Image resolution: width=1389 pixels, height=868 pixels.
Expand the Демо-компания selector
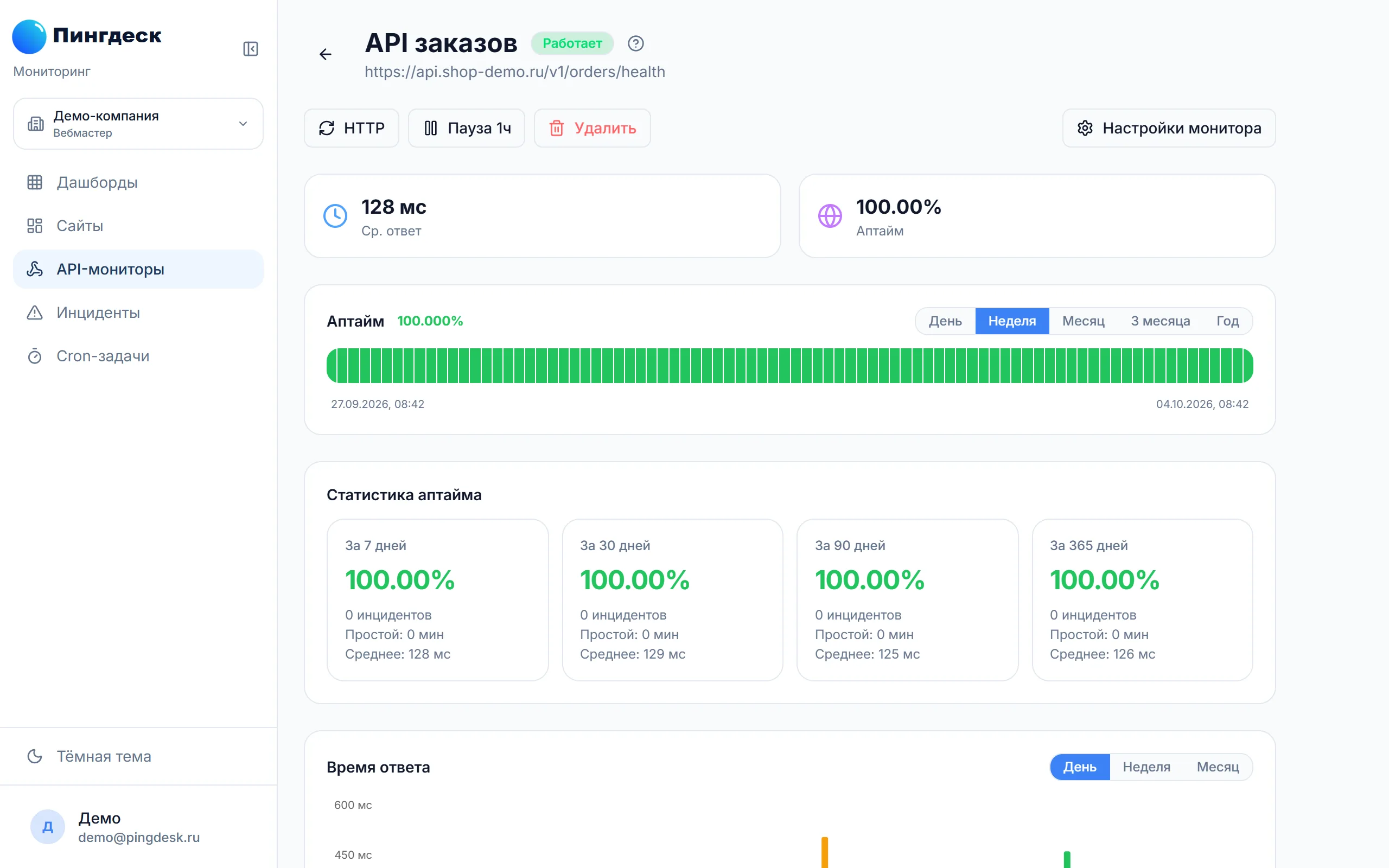pyautogui.click(x=138, y=124)
